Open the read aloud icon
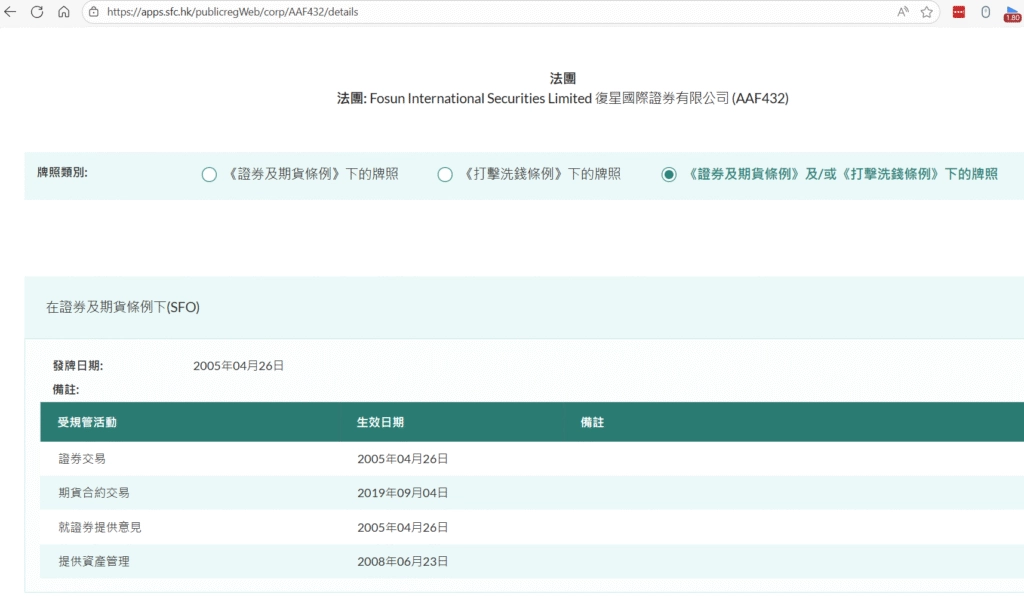The height and width of the screenshot is (598, 1024). tap(903, 12)
